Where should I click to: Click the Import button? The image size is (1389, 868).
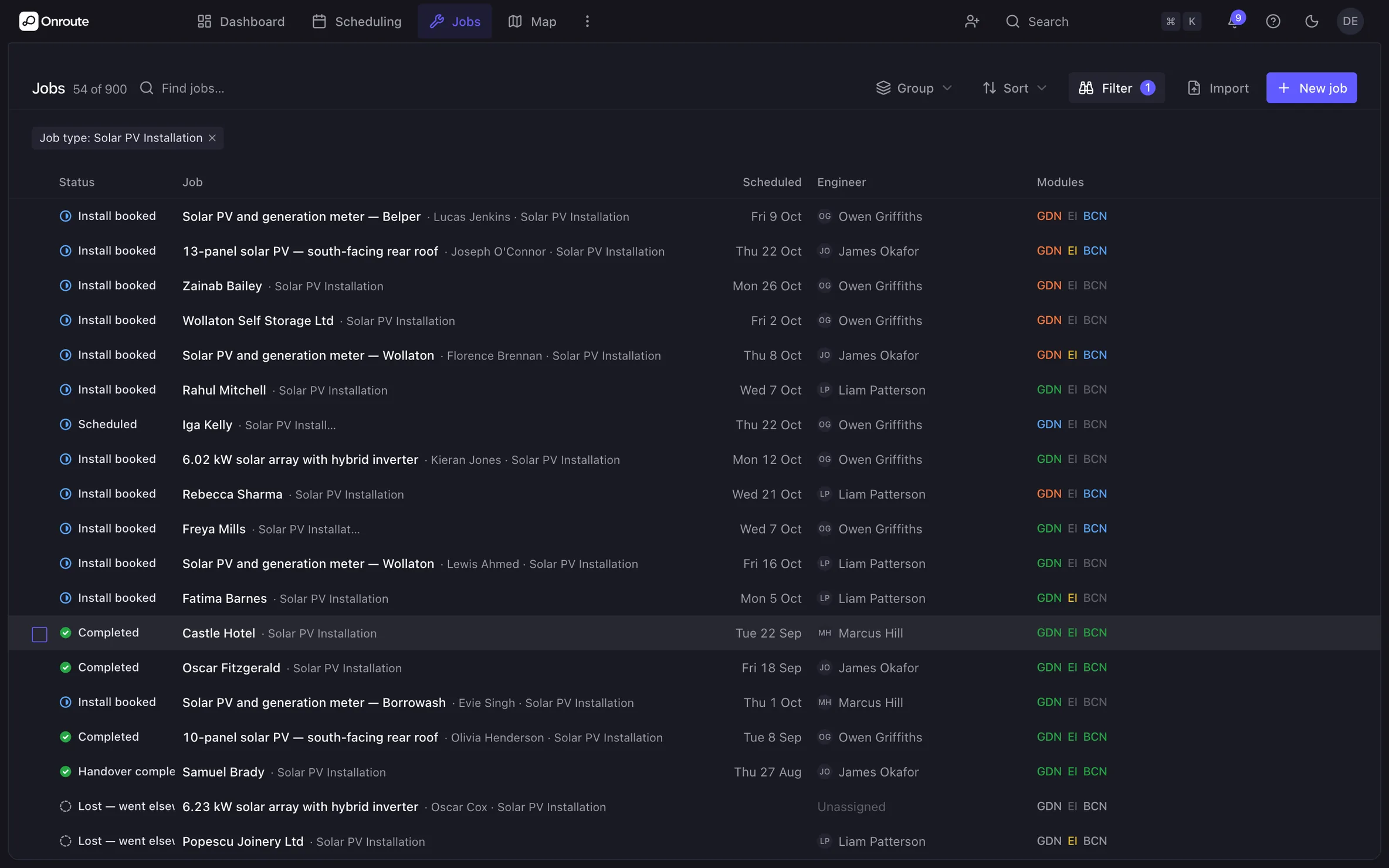tap(1218, 88)
